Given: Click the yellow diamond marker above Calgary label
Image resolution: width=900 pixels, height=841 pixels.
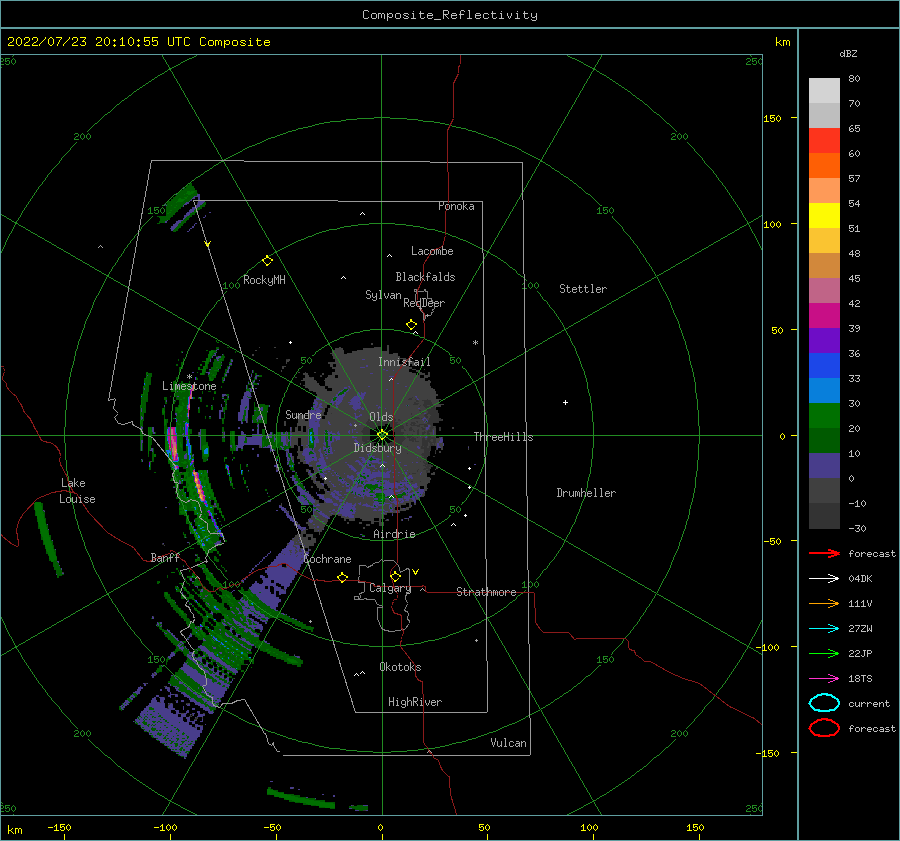Looking at the screenshot, I should (395, 576).
